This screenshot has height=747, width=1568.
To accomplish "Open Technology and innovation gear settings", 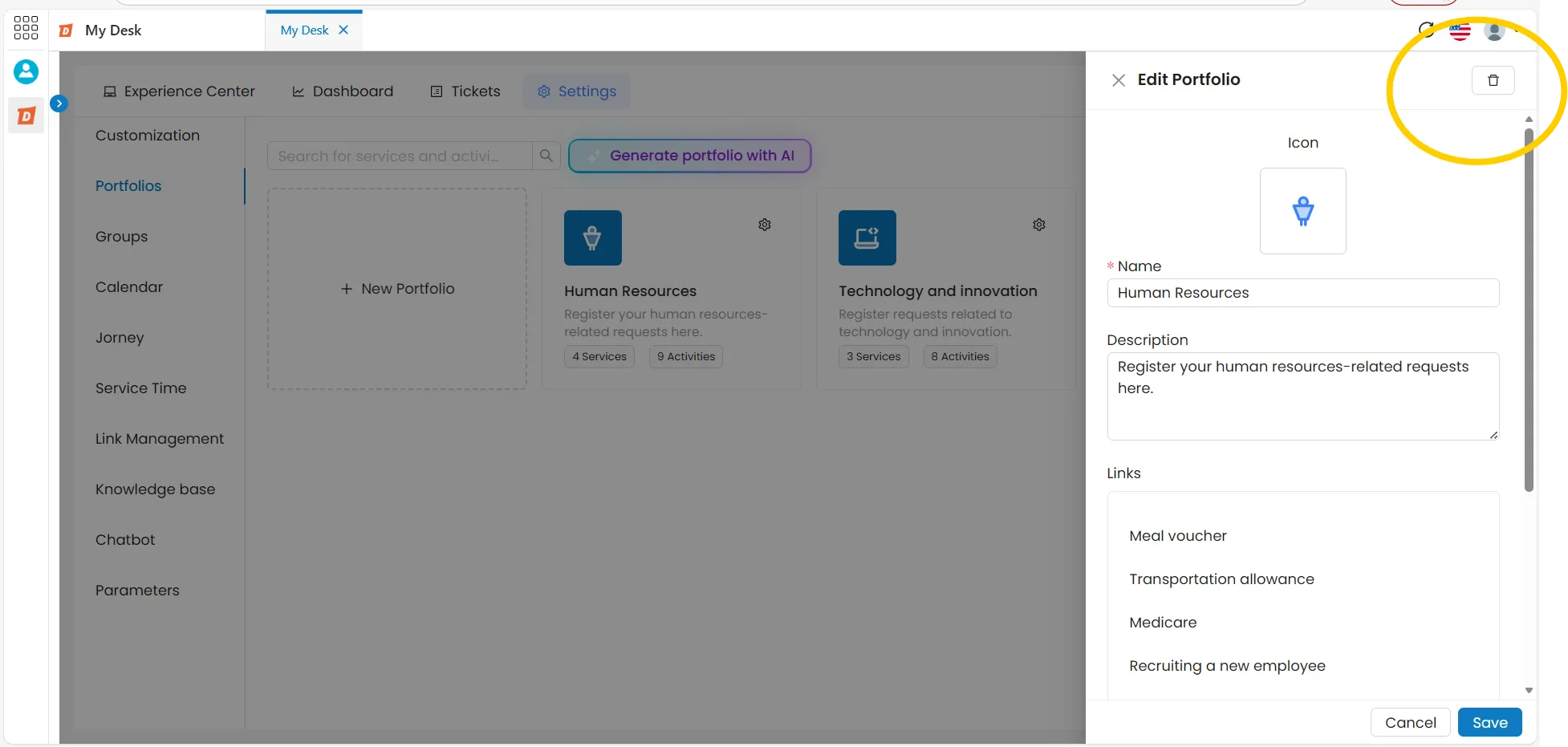I will [x=1039, y=225].
